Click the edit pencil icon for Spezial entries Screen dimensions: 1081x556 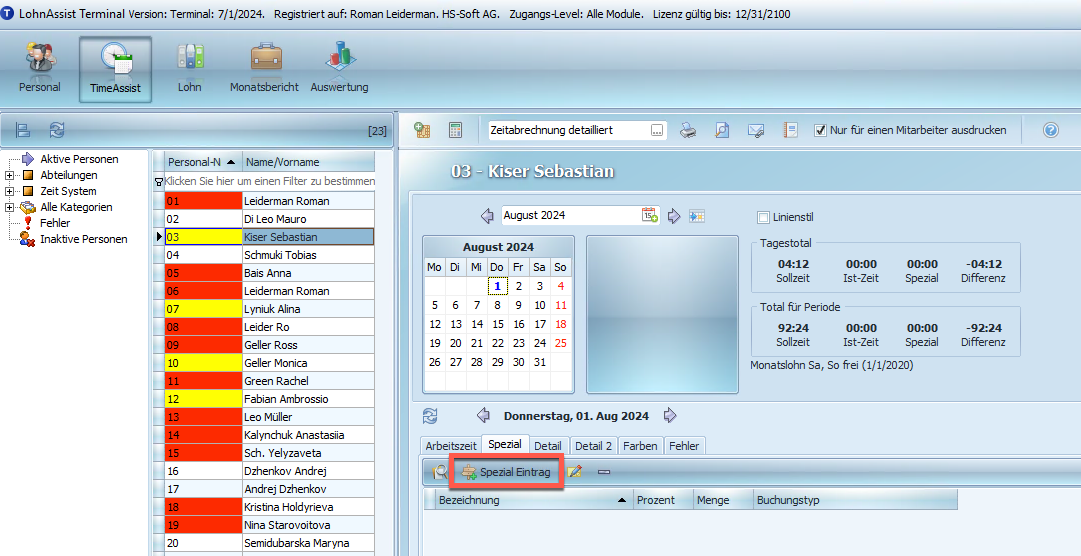coord(575,472)
